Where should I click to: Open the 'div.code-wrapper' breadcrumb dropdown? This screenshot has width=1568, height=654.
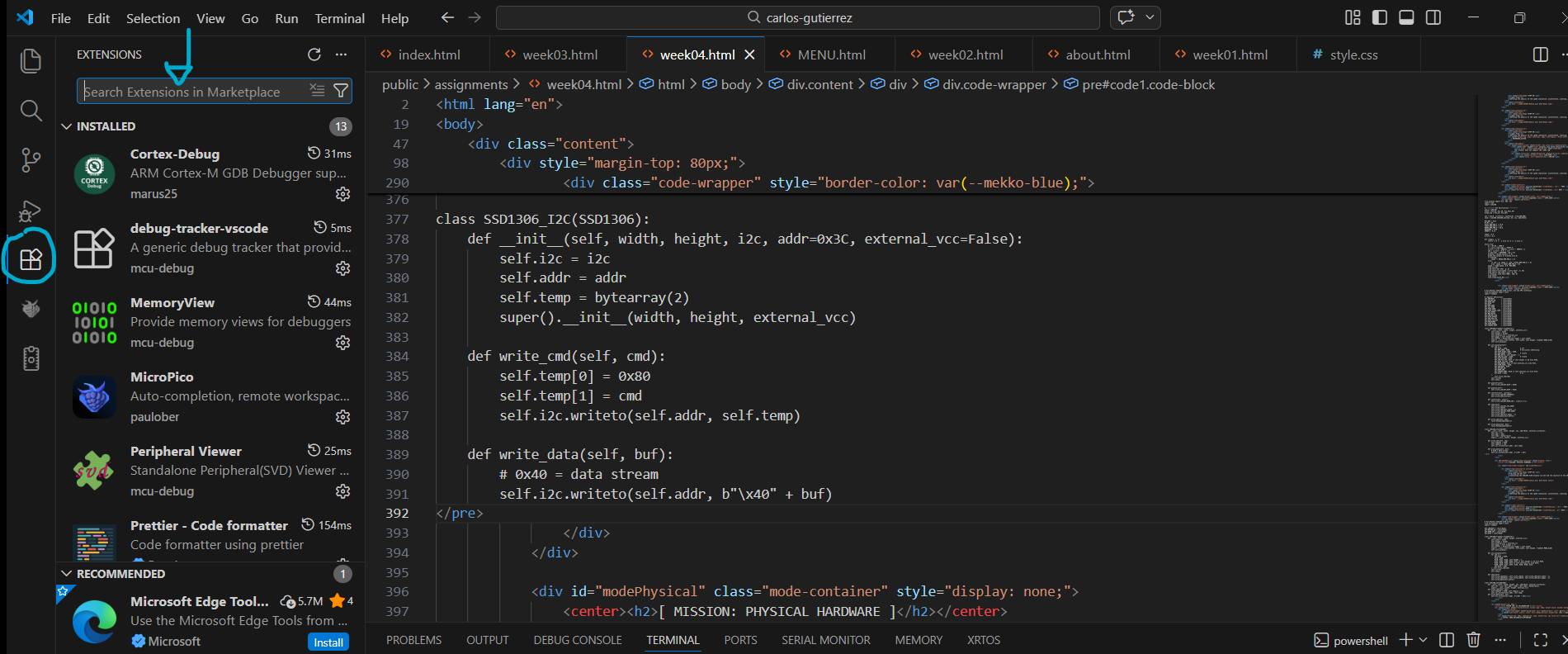[x=985, y=84]
